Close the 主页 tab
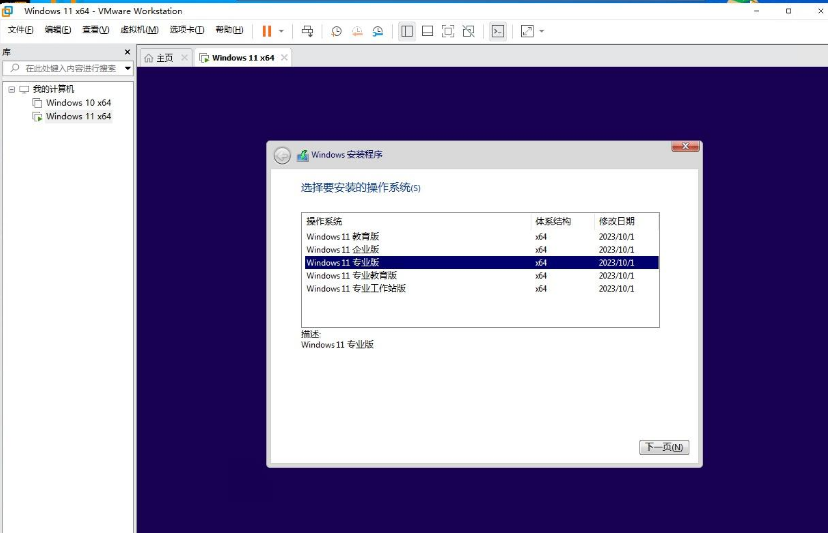This screenshot has height=533, width=828. (184, 58)
